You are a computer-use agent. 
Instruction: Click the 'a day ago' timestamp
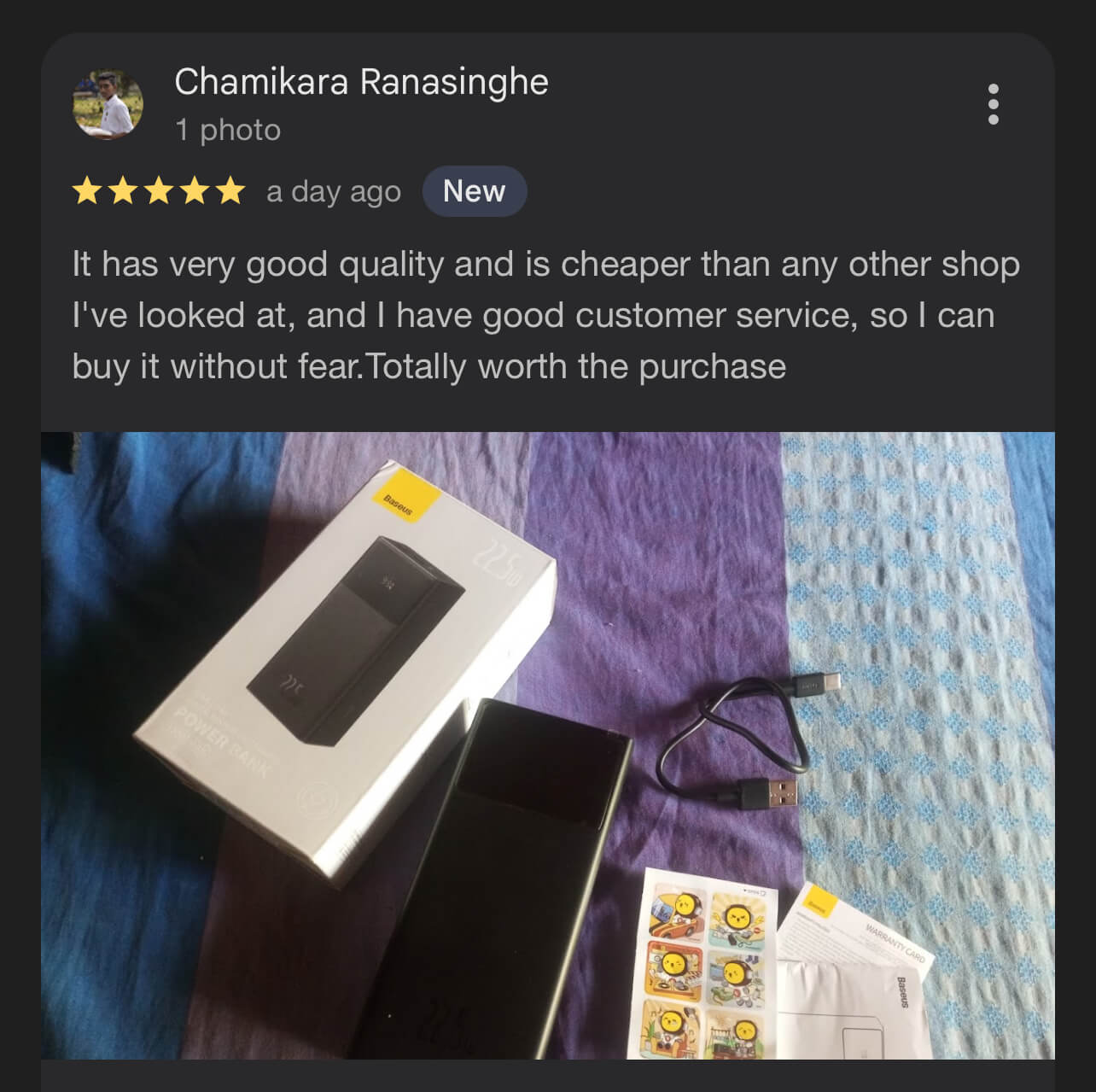[334, 192]
